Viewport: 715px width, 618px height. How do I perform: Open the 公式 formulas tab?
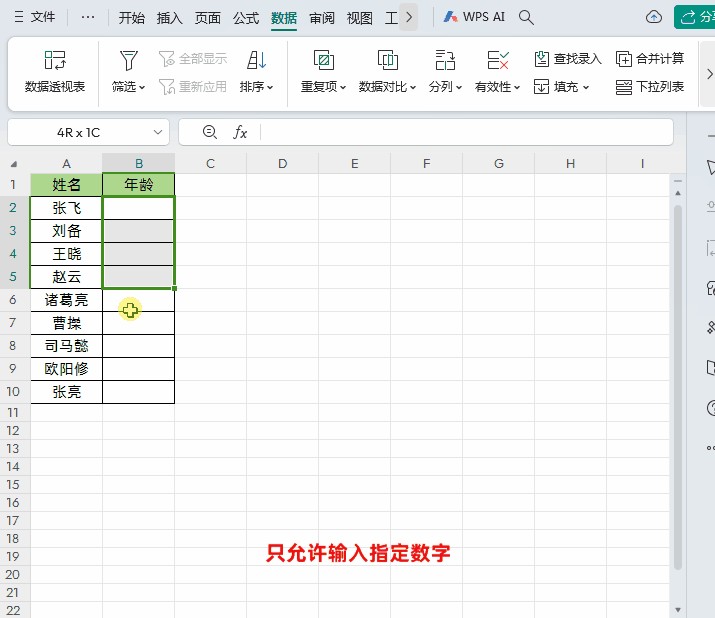point(246,18)
